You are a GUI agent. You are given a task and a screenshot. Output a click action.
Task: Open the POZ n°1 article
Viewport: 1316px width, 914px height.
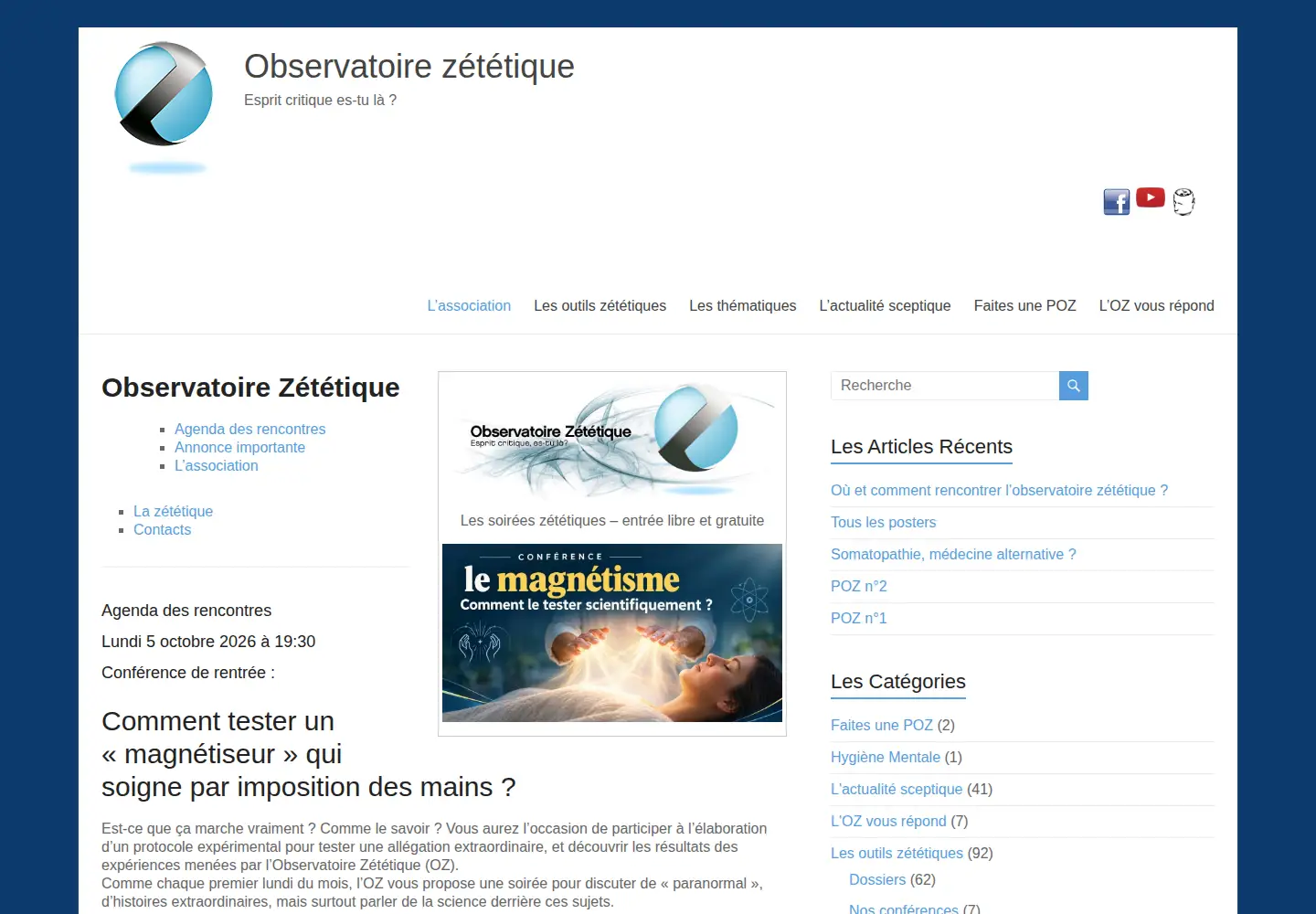click(858, 619)
